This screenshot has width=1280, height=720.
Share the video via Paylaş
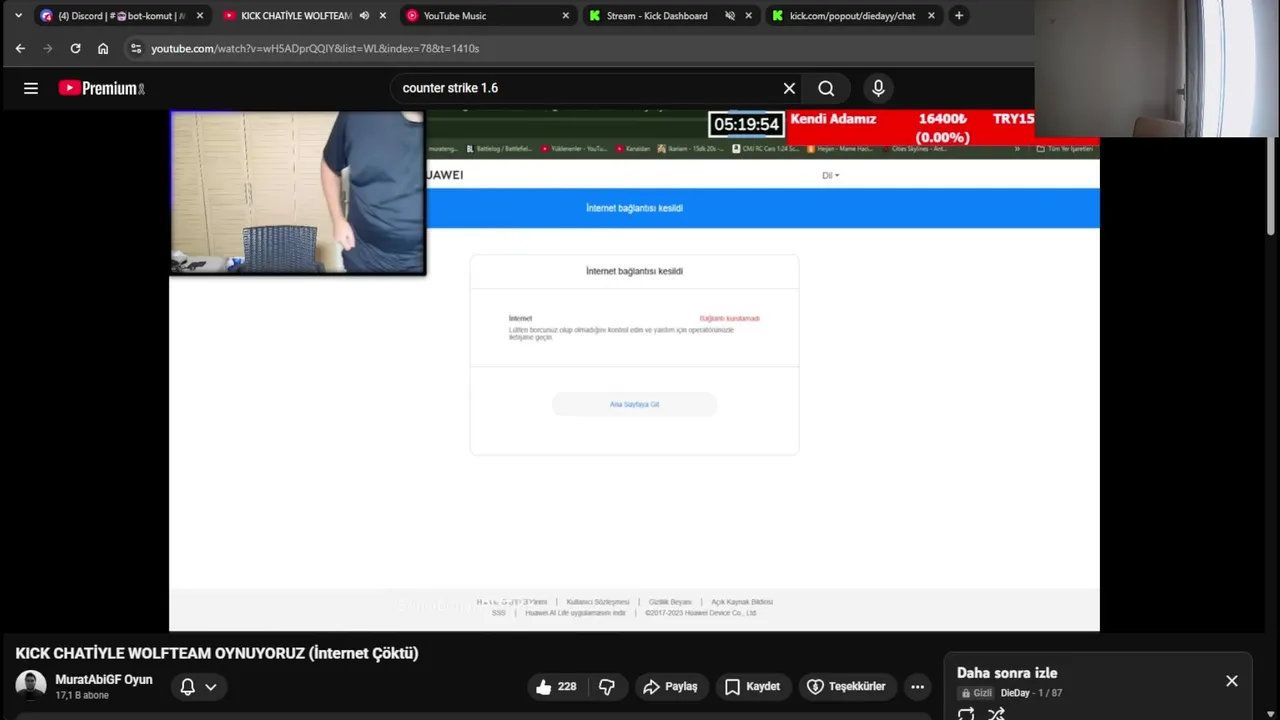pos(671,686)
